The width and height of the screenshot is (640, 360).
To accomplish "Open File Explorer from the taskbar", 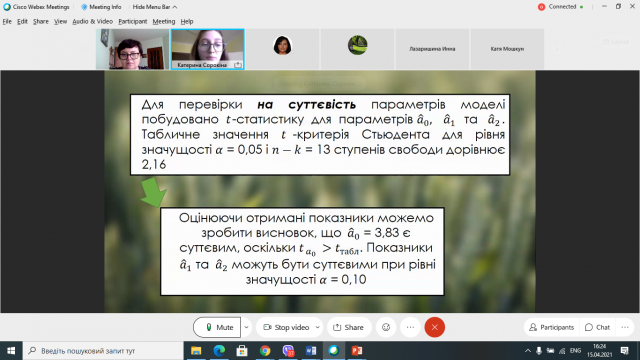I will point(196,351).
